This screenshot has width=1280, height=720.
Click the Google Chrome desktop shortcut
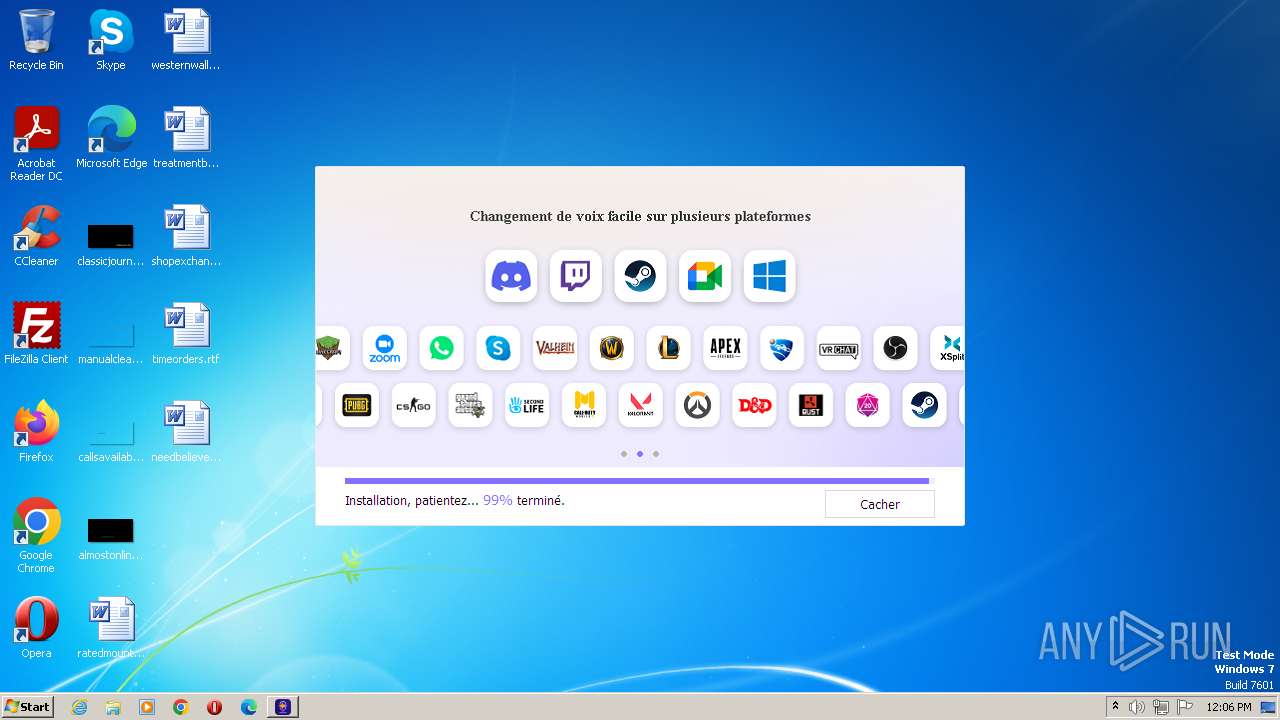pyautogui.click(x=36, y=536)
